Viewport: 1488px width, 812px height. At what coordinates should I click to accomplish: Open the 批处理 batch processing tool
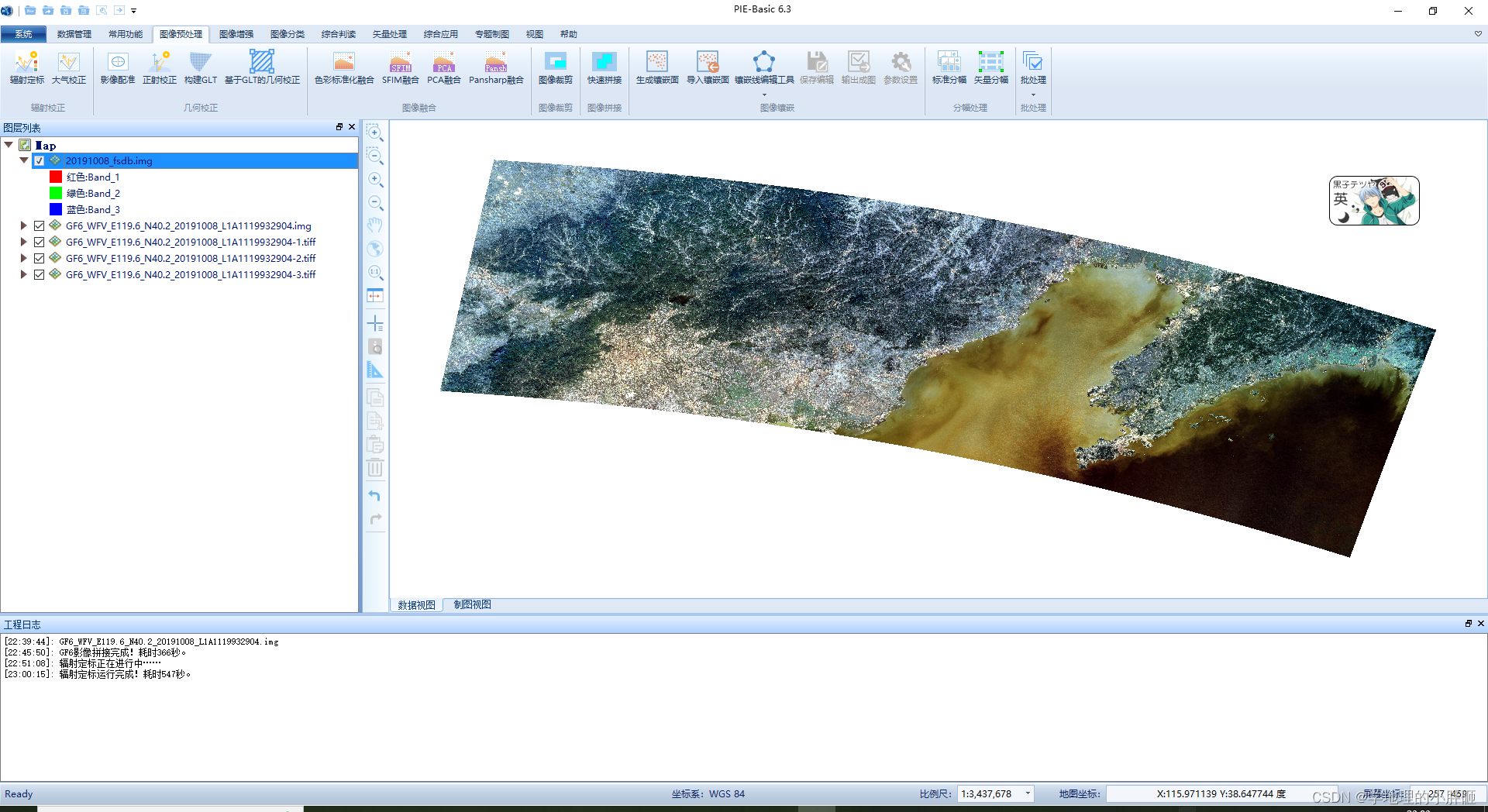[1033, 67]
